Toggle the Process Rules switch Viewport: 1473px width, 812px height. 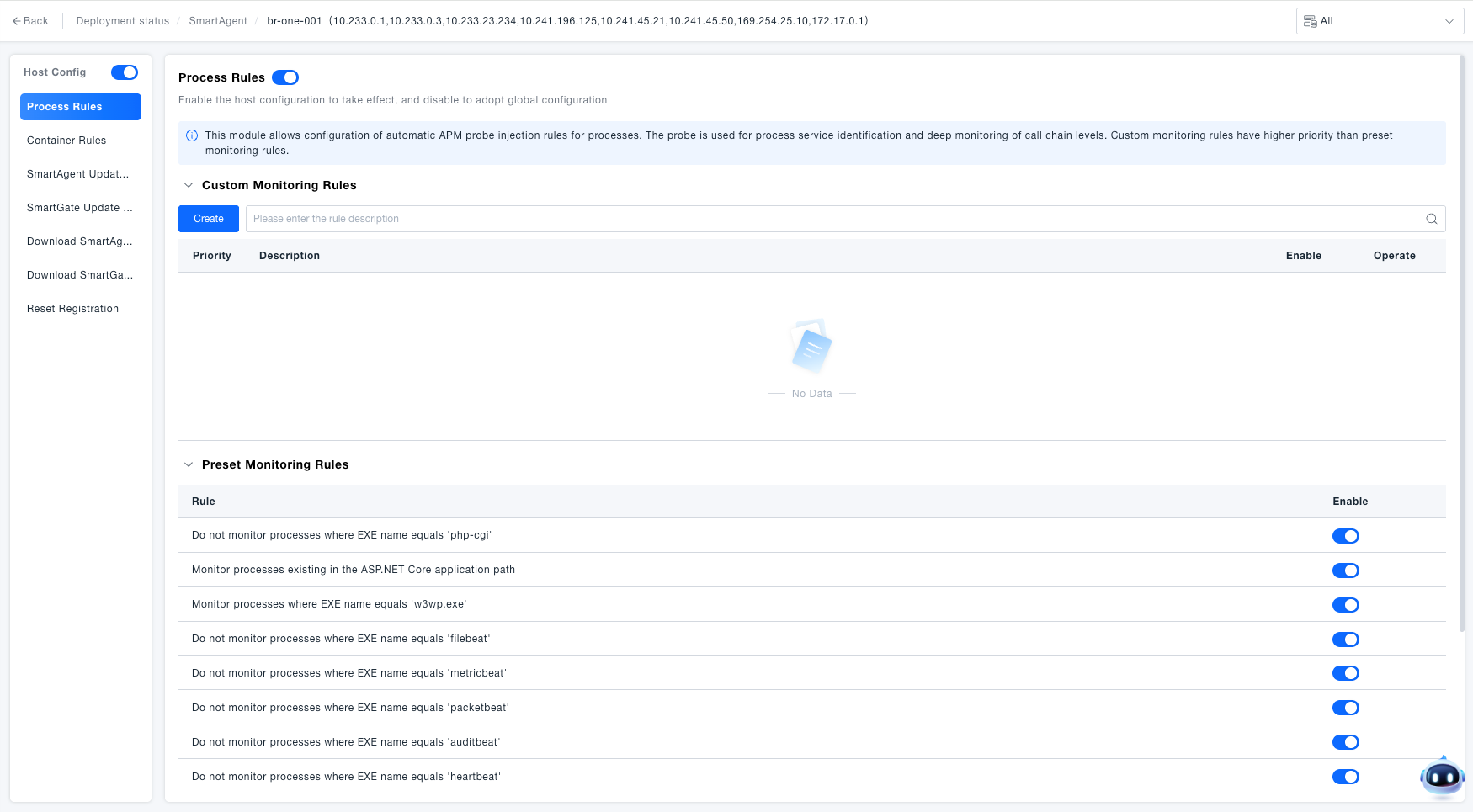[285, 77]
